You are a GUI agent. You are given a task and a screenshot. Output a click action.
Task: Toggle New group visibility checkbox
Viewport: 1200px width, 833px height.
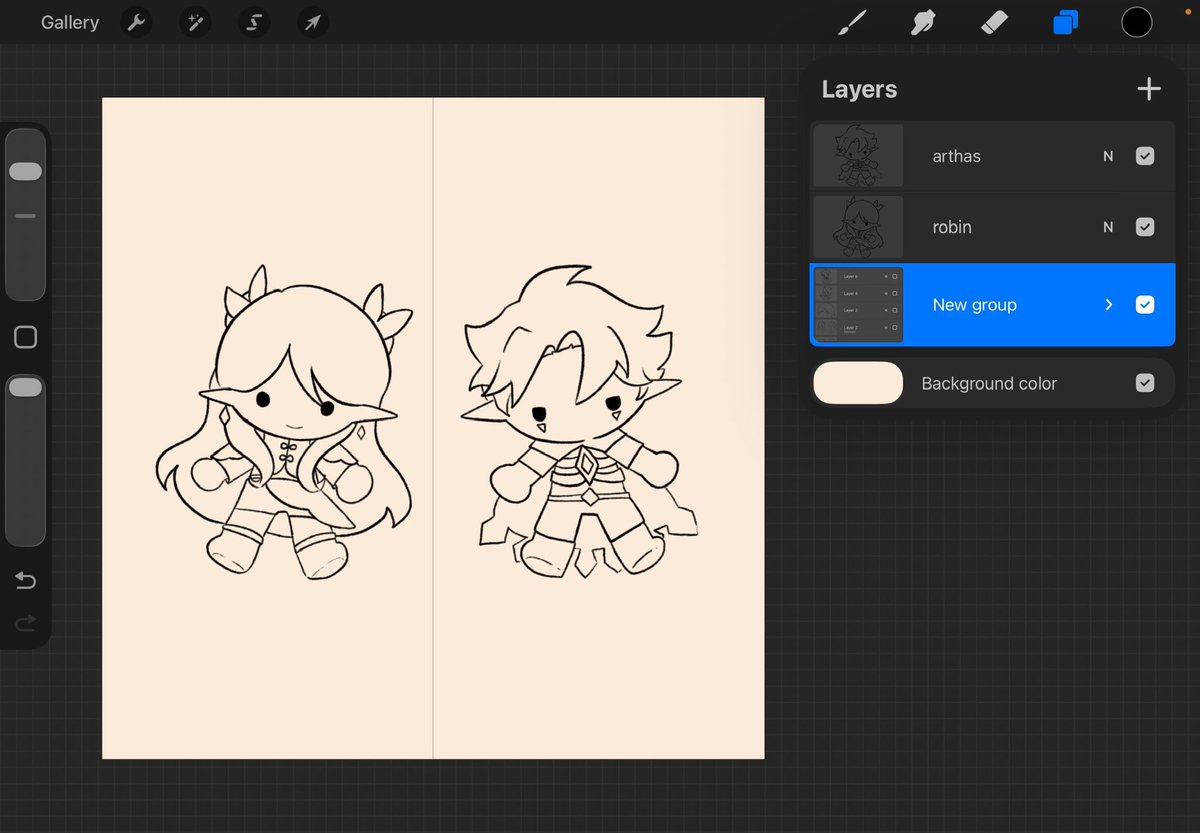pos(1146,305)
